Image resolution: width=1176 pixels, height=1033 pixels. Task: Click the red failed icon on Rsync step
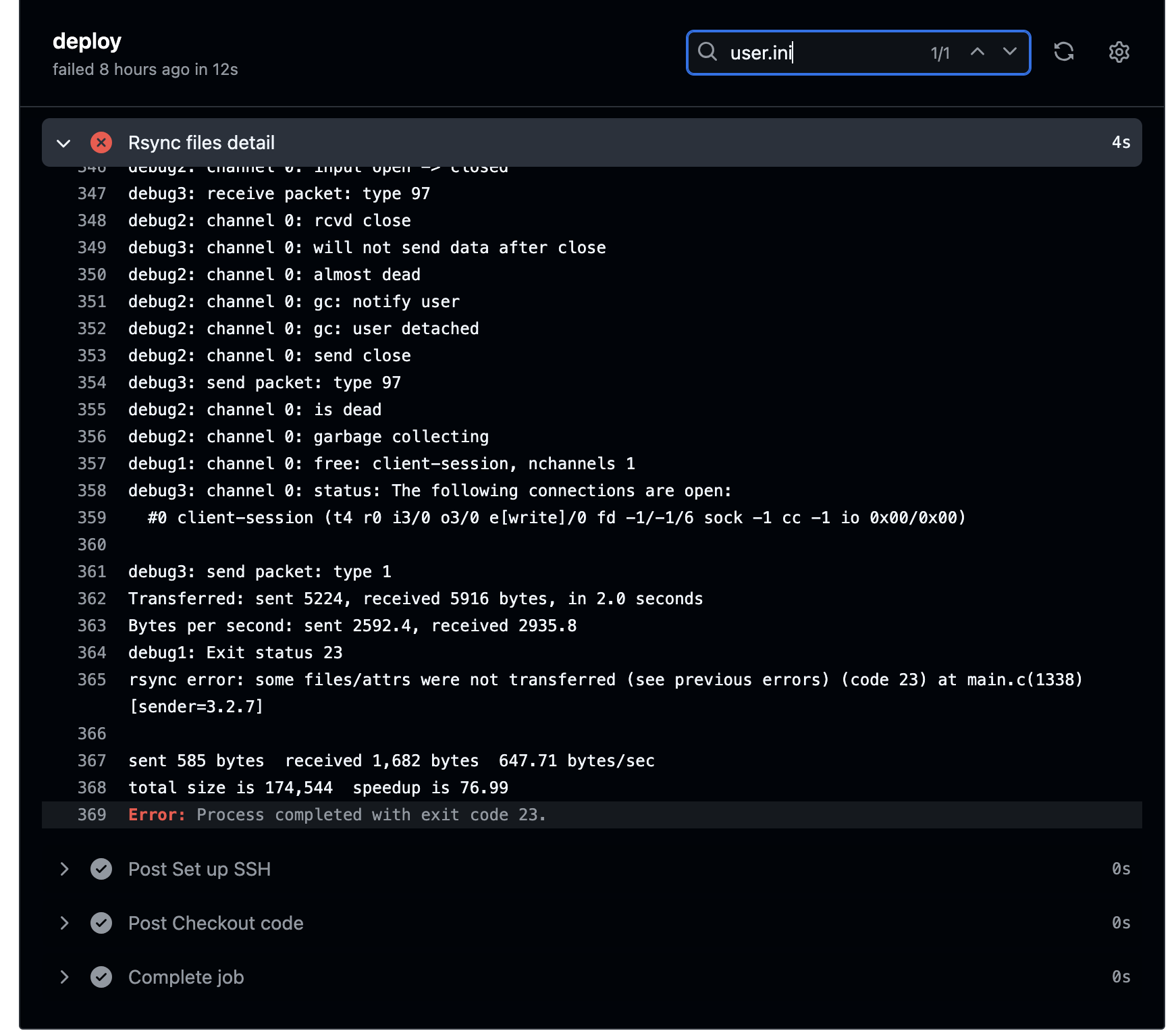pyautogui.click(x=101, y=142)
